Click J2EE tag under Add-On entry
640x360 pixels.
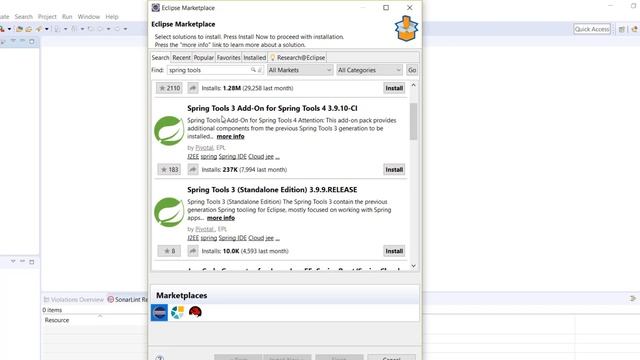click(x=193, y=157)
